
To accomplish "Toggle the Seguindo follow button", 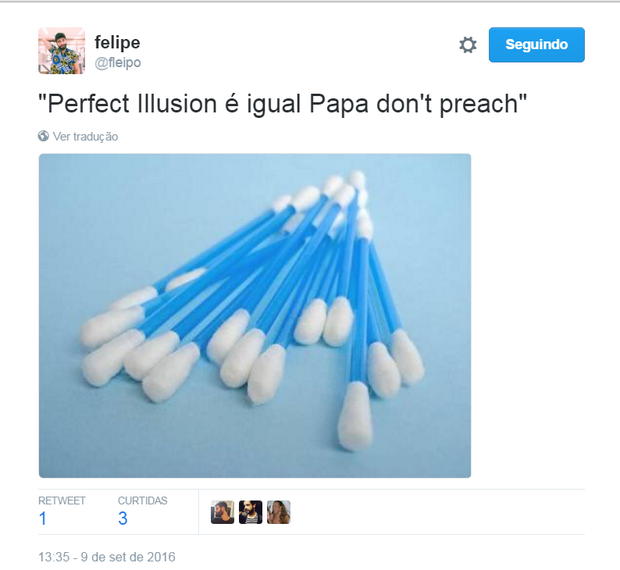I will coord(537,45).
